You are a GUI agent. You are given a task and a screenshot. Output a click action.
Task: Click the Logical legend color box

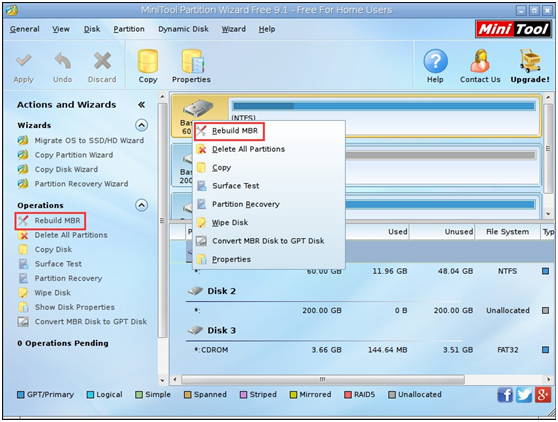point(90,395)
